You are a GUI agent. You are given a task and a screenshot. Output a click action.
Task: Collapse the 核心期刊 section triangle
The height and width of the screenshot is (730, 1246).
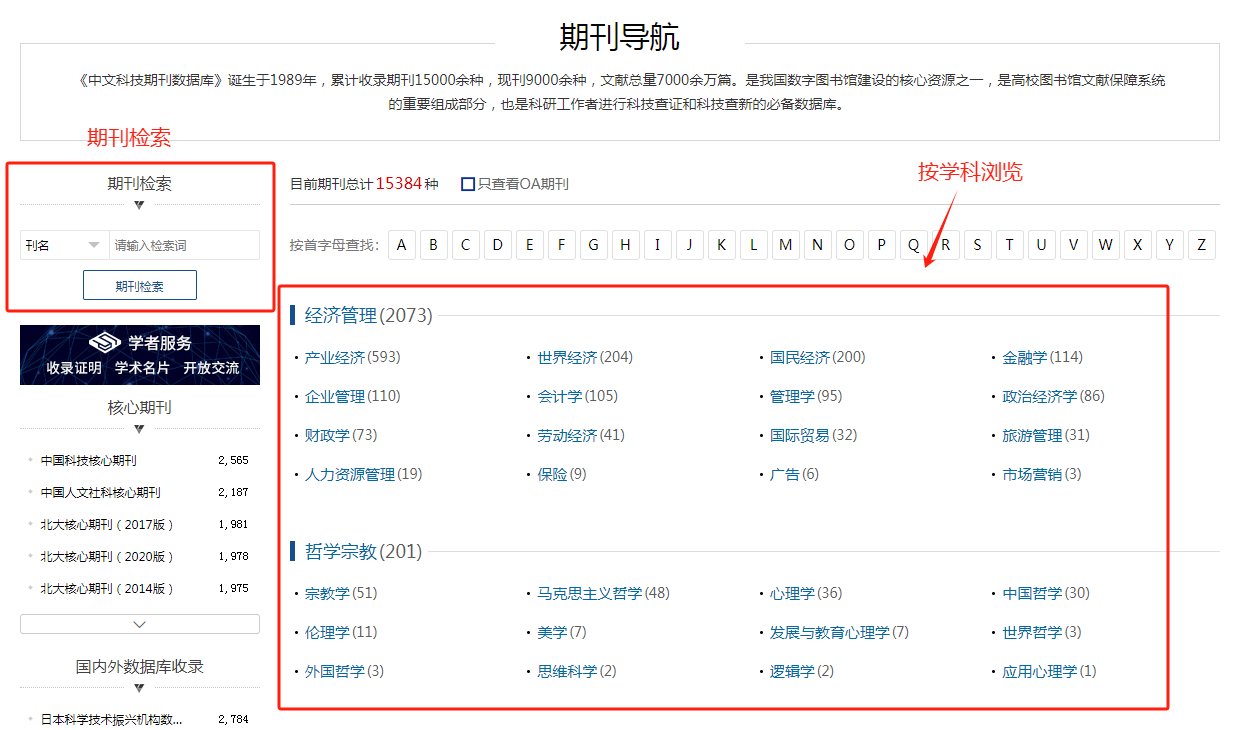(x=139, y=429)
